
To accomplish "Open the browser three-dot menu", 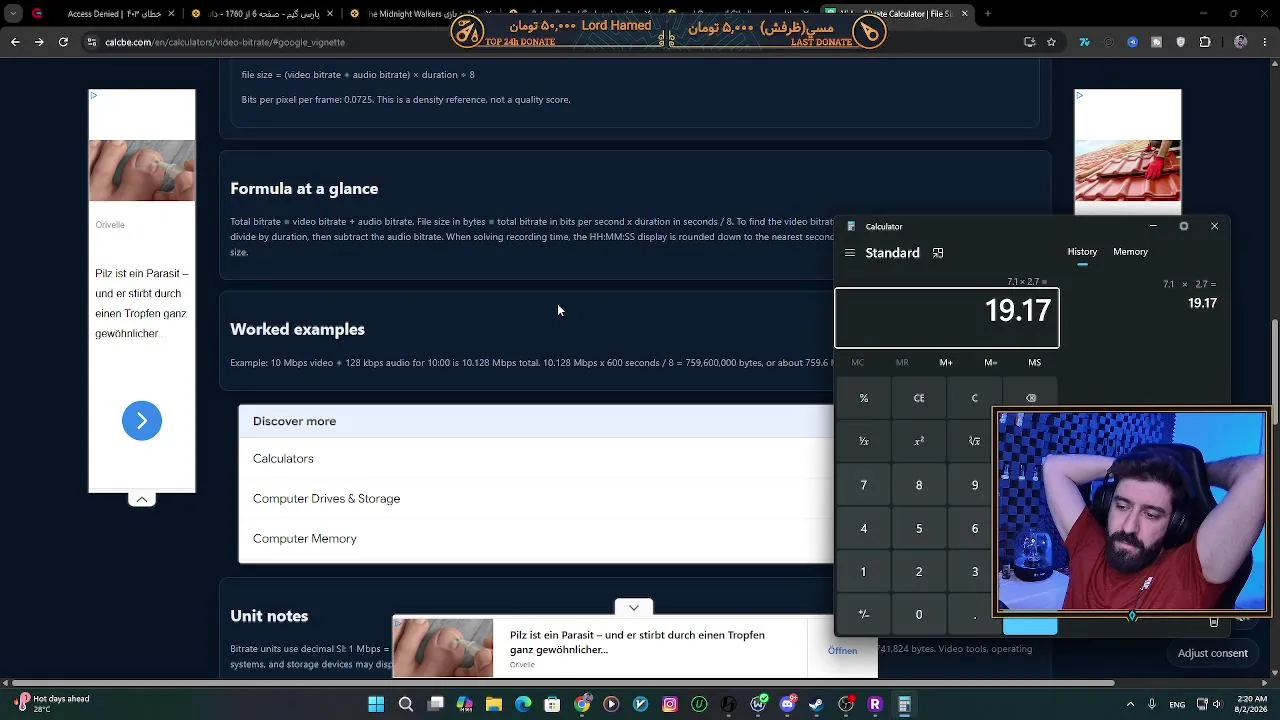I will 1267,42.
